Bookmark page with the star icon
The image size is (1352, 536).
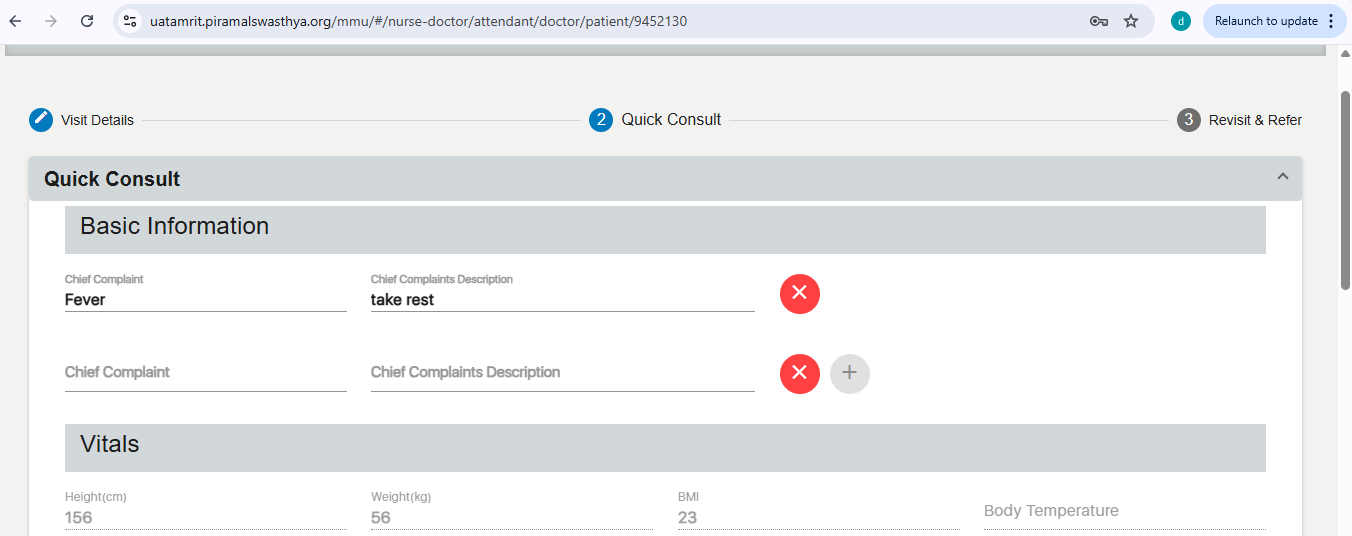point(1131,21)
